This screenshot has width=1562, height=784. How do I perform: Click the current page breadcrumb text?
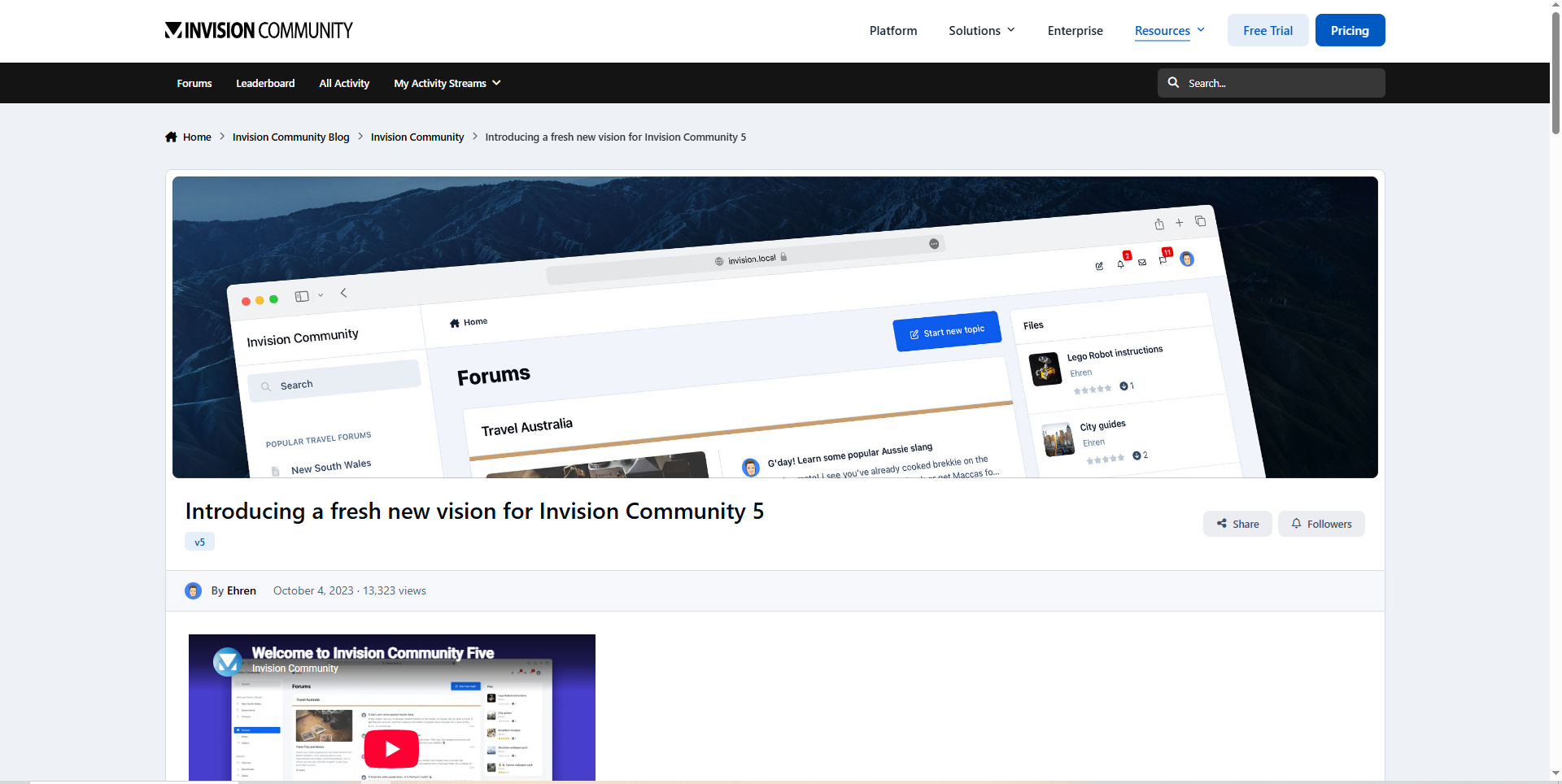tap(615, 137)
